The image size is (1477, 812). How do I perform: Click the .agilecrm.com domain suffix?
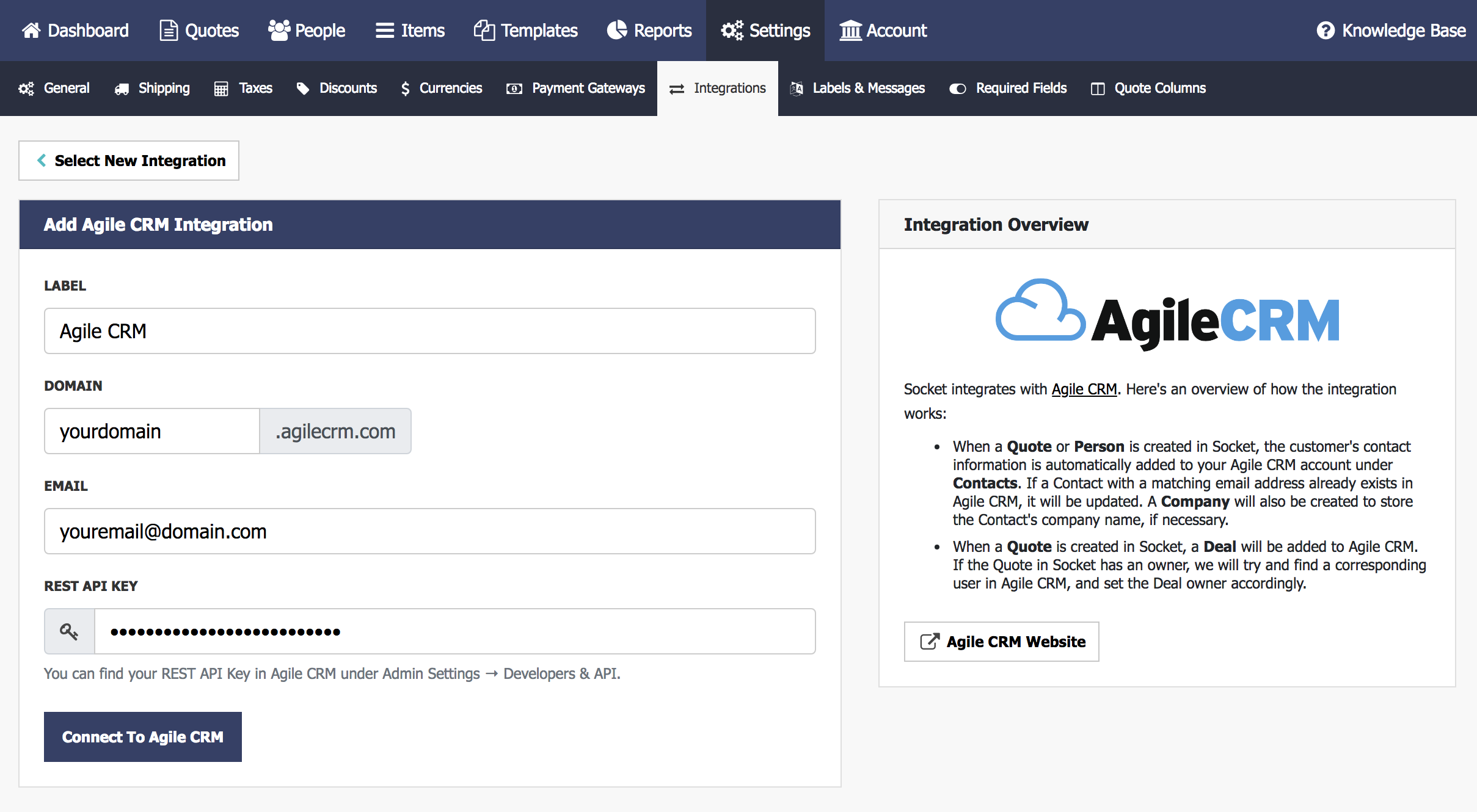pyautogui.click(x=335, y=431)
